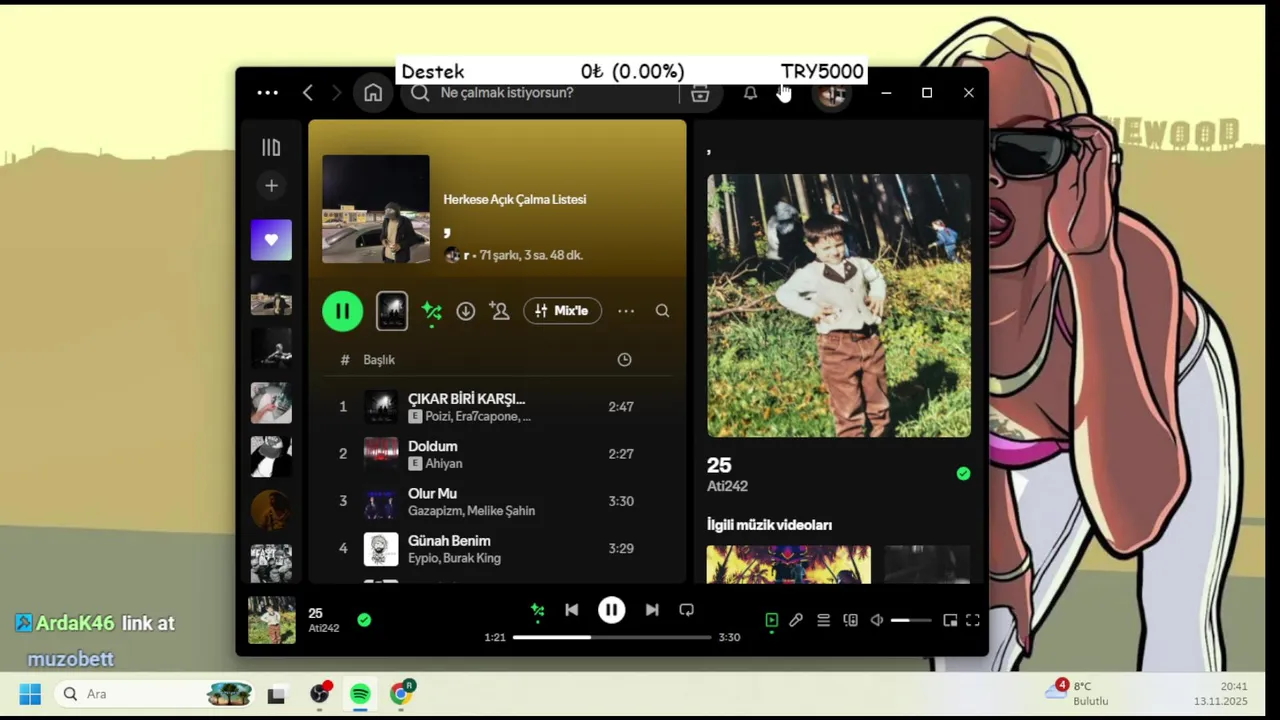Create a playlist with plus icon
This screenshot has height=720, width=1280.
[x=271, y=186]
